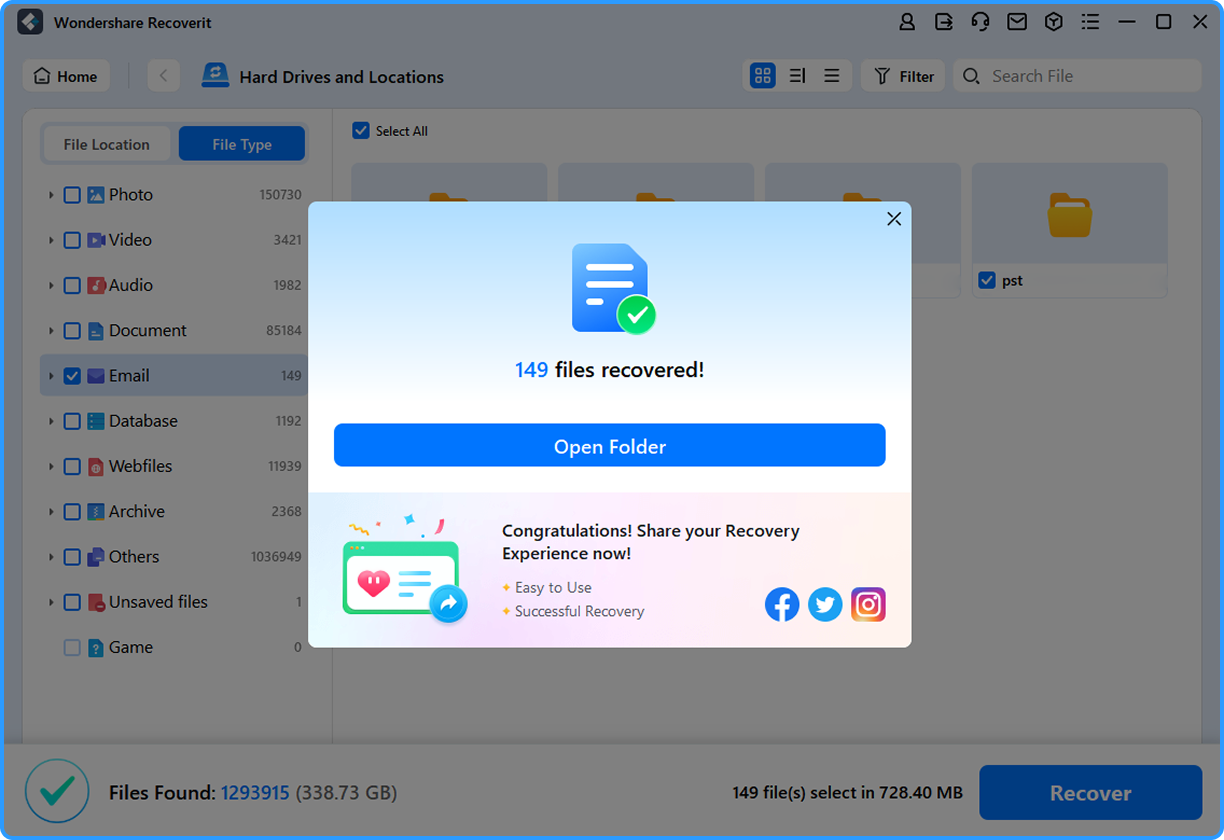Viewport: 1224px width, 840px height.
Task: Check the Audio checkbox
Action: (x=72, y=285)
